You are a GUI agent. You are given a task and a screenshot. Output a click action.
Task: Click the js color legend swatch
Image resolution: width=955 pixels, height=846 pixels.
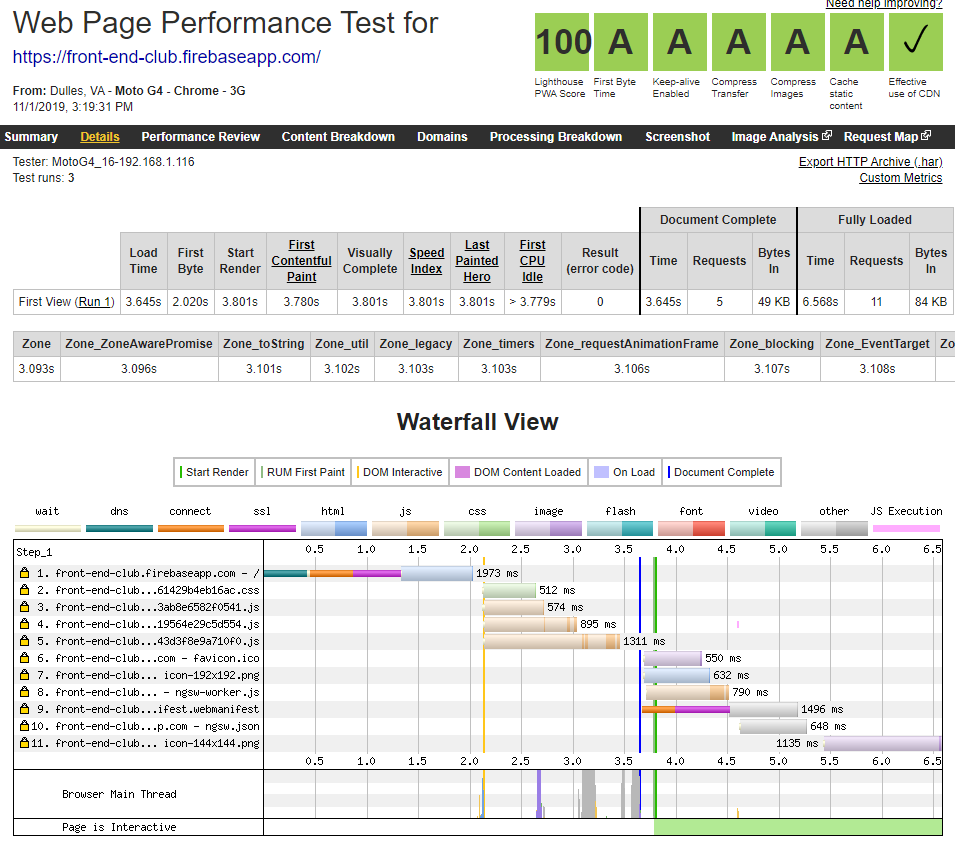(406, 528)
